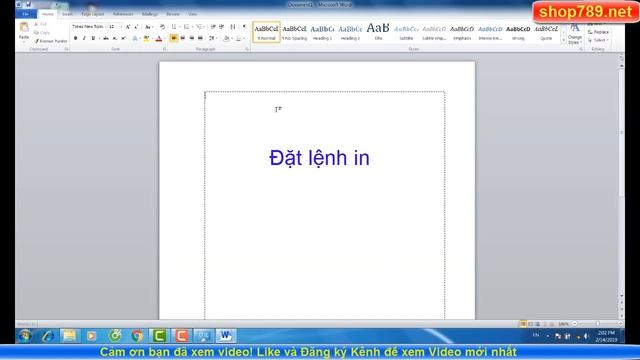This screenshot has height=360, width=640.
Task: Apply the yellow text highlight color
Action: pyautogui.click(x=146, y=38)
